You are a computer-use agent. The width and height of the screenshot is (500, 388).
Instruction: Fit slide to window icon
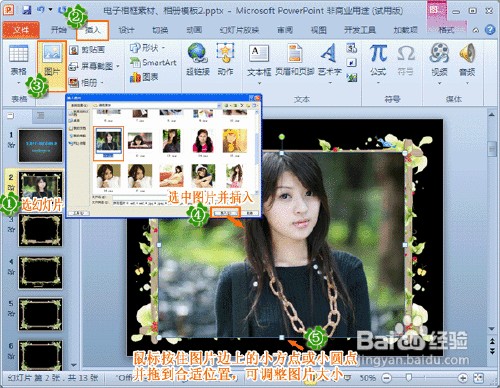479,378
